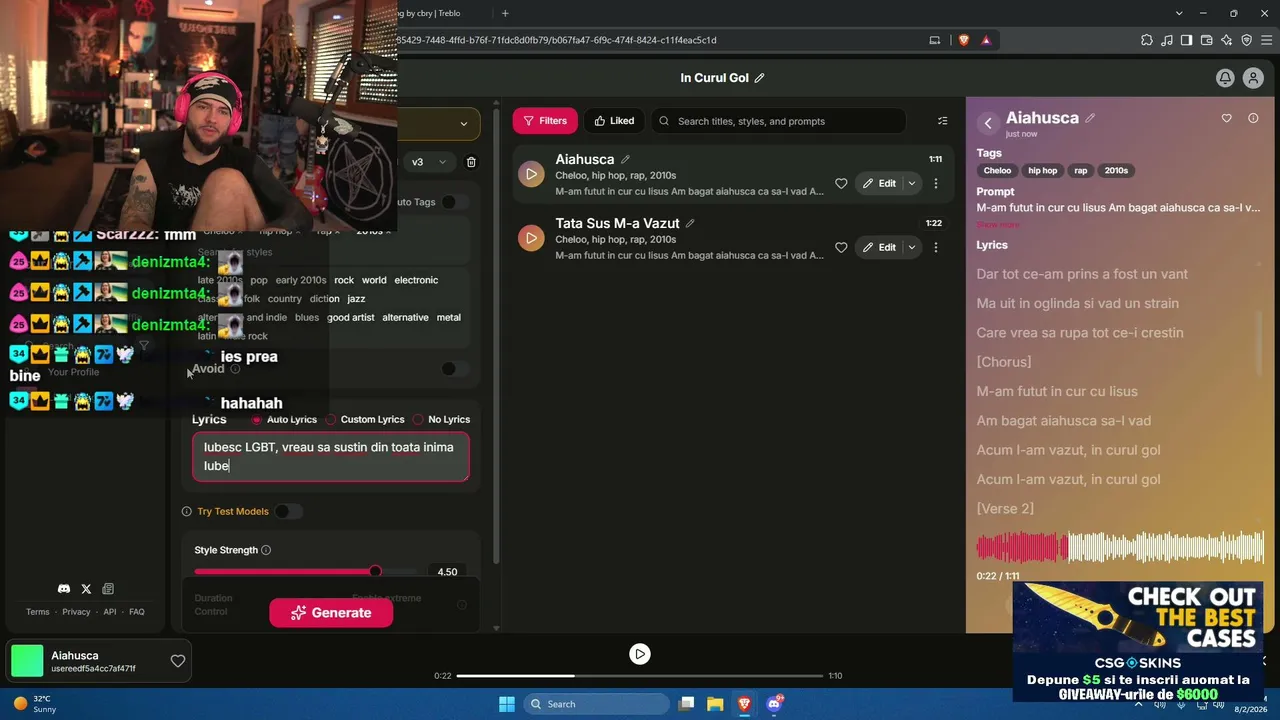Click Edit button for Tata Sus M-a Vazut
Screen dimensions: 1280x720
tap(879, 248)
